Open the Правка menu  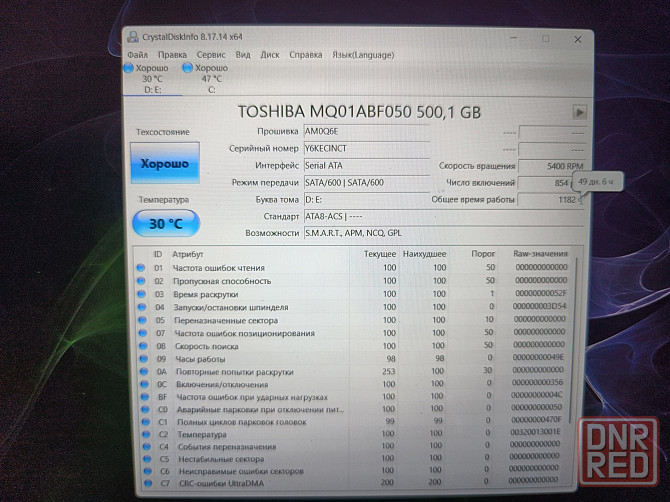tap(172, 55)
